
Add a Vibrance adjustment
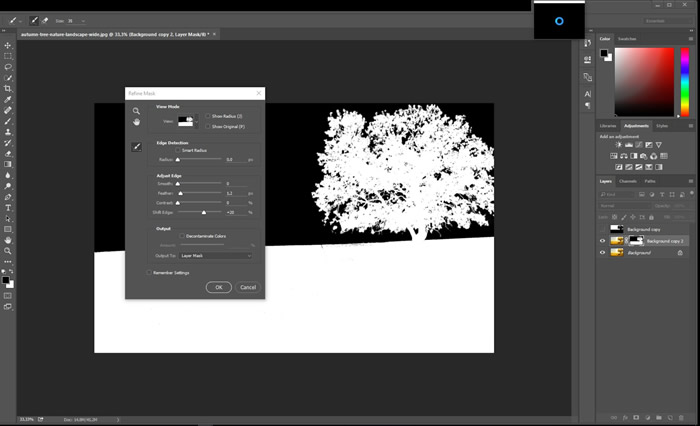658,145
